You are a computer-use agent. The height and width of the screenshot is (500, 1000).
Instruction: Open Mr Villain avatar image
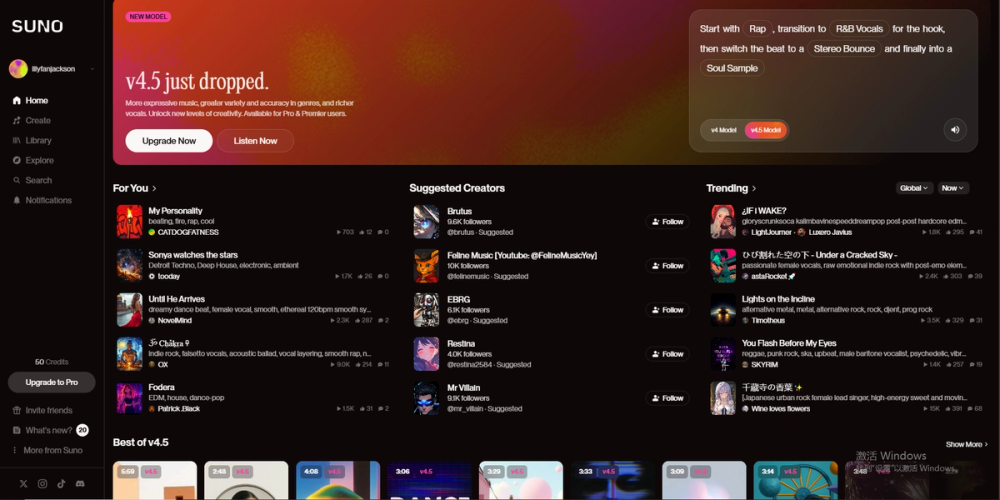click(x=426, y=398)
